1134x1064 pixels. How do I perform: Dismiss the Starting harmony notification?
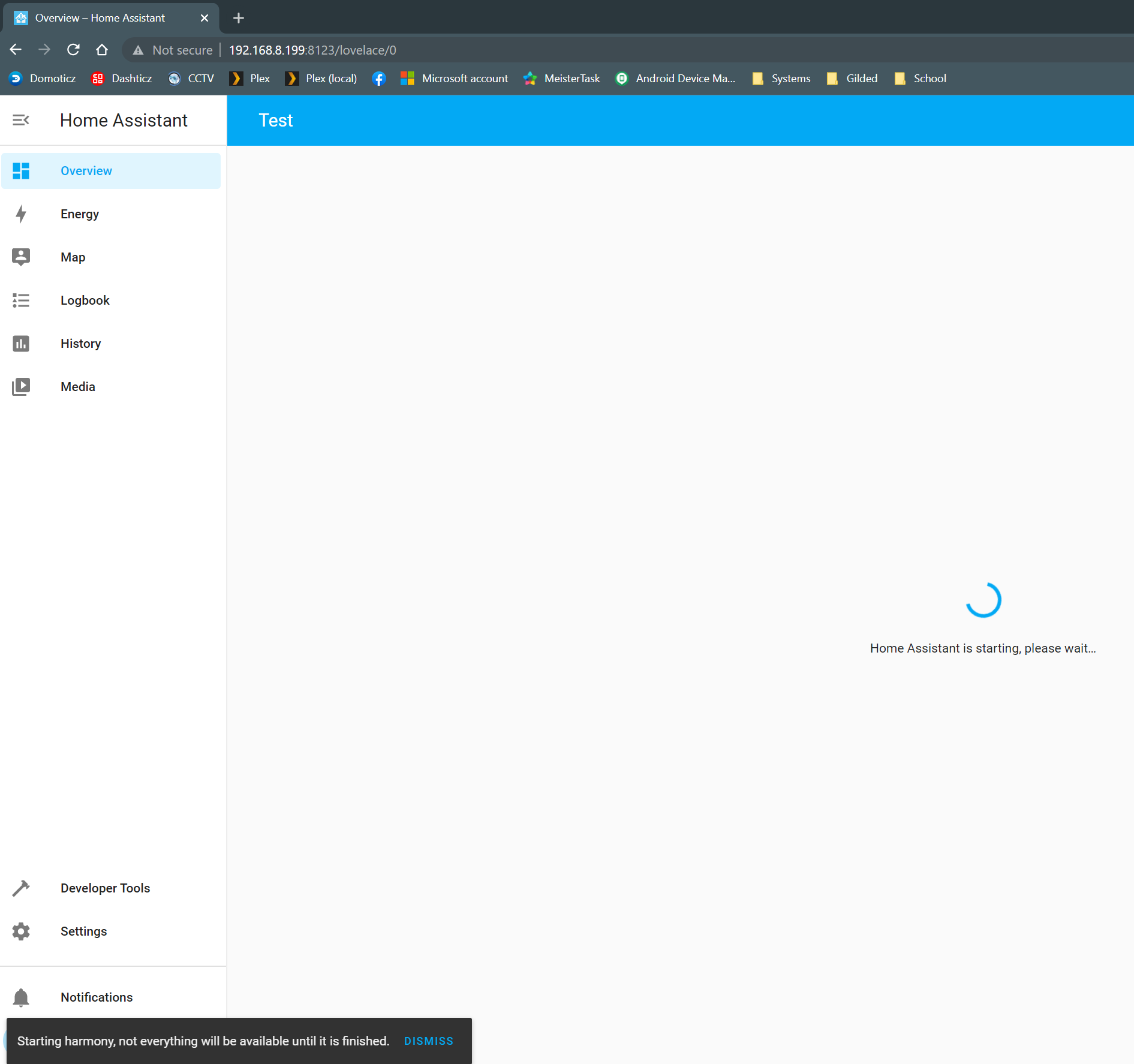(428, 1041)
